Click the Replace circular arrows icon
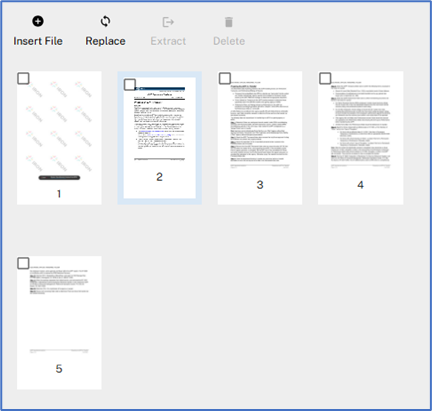 coord(105,21)
